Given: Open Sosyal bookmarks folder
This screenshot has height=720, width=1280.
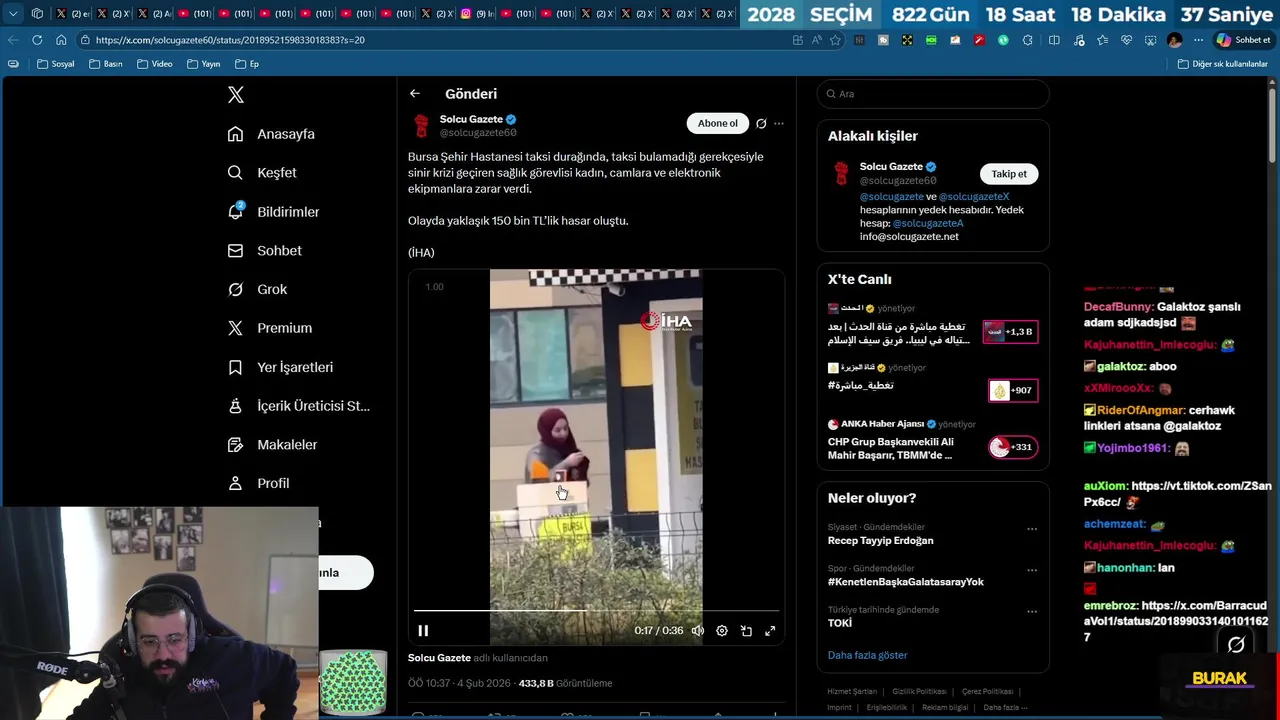Looking at the screenshot, I should (x=56, y=64).
